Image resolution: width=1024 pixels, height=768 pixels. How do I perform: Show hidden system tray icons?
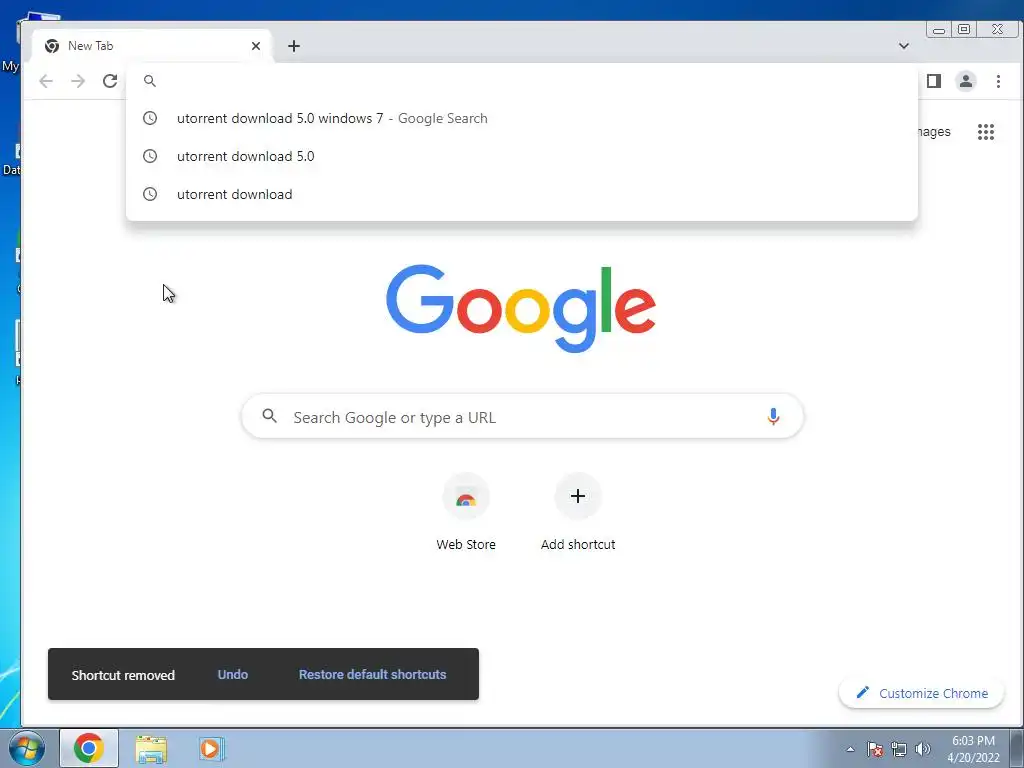point(850,749)
